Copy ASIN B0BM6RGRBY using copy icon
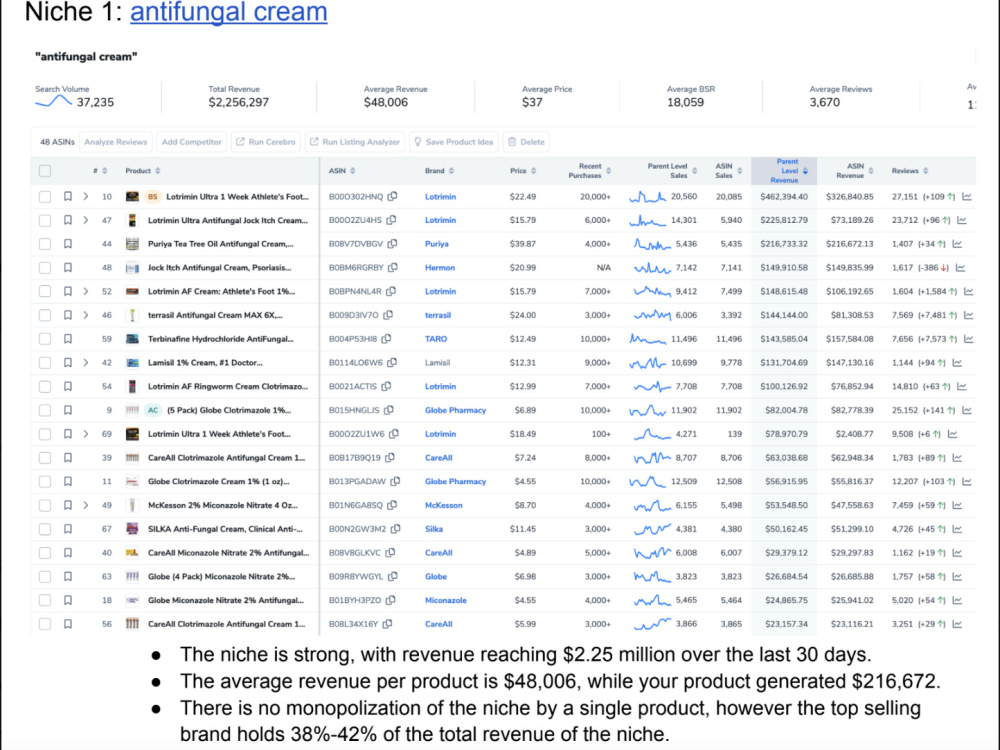 tap(393, 267)
